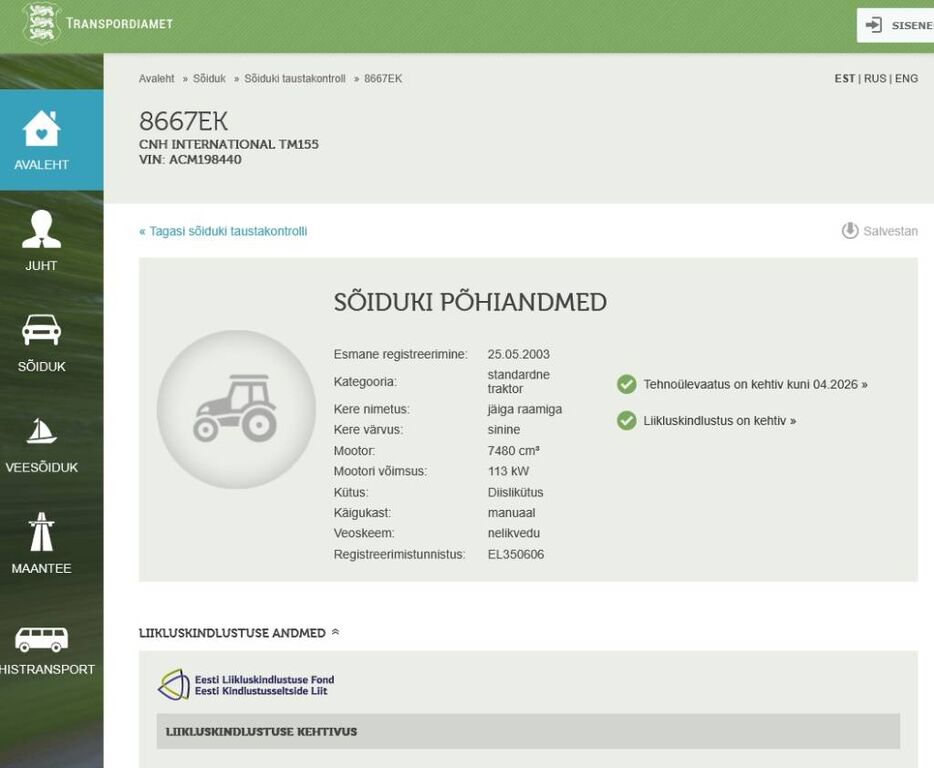934x768 pixels.
Task: Open the Avaleht home icon in sidebar
Action: 41,128
